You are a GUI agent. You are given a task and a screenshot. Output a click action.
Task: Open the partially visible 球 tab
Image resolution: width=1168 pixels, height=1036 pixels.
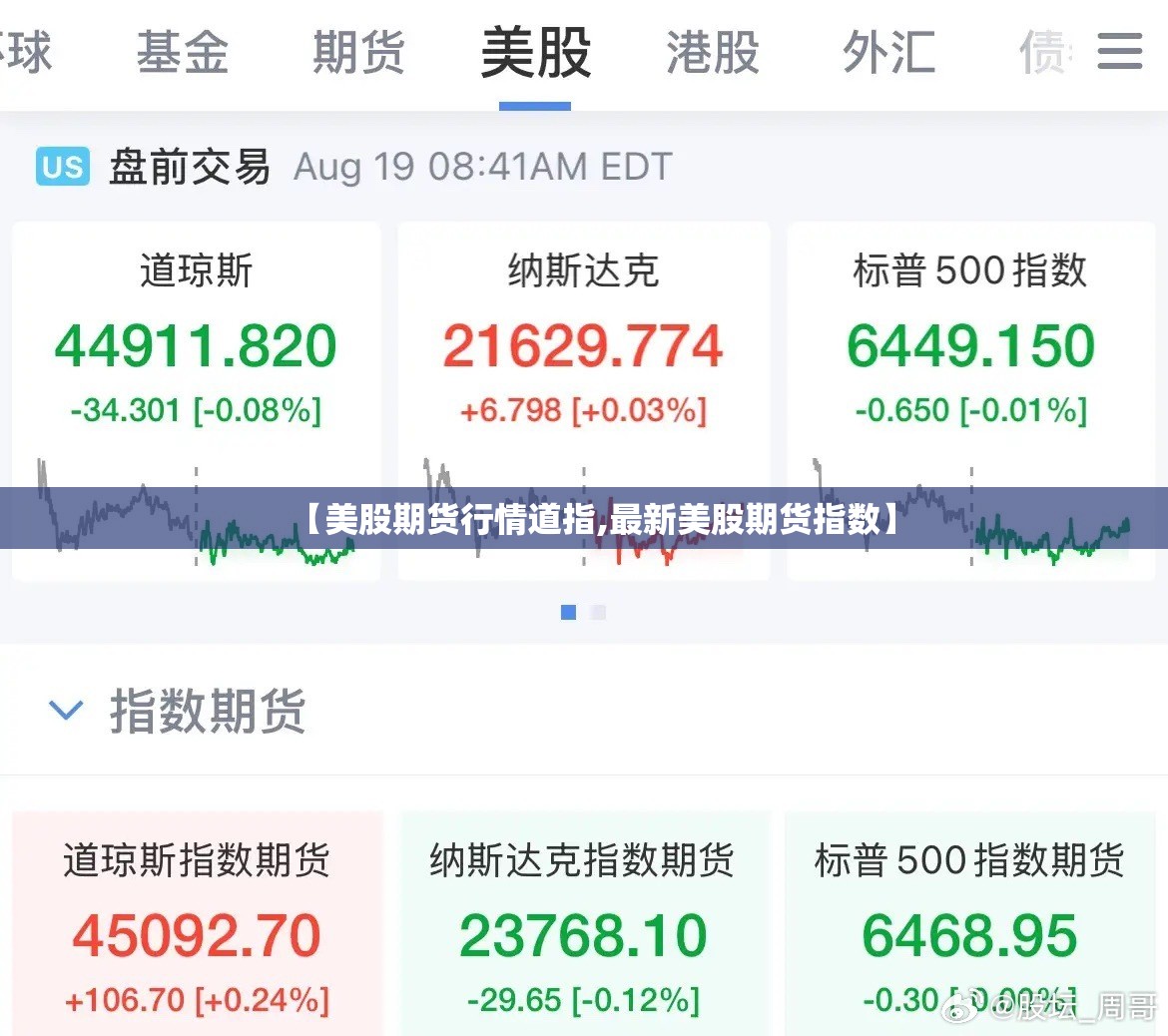[x=26, y=52]
